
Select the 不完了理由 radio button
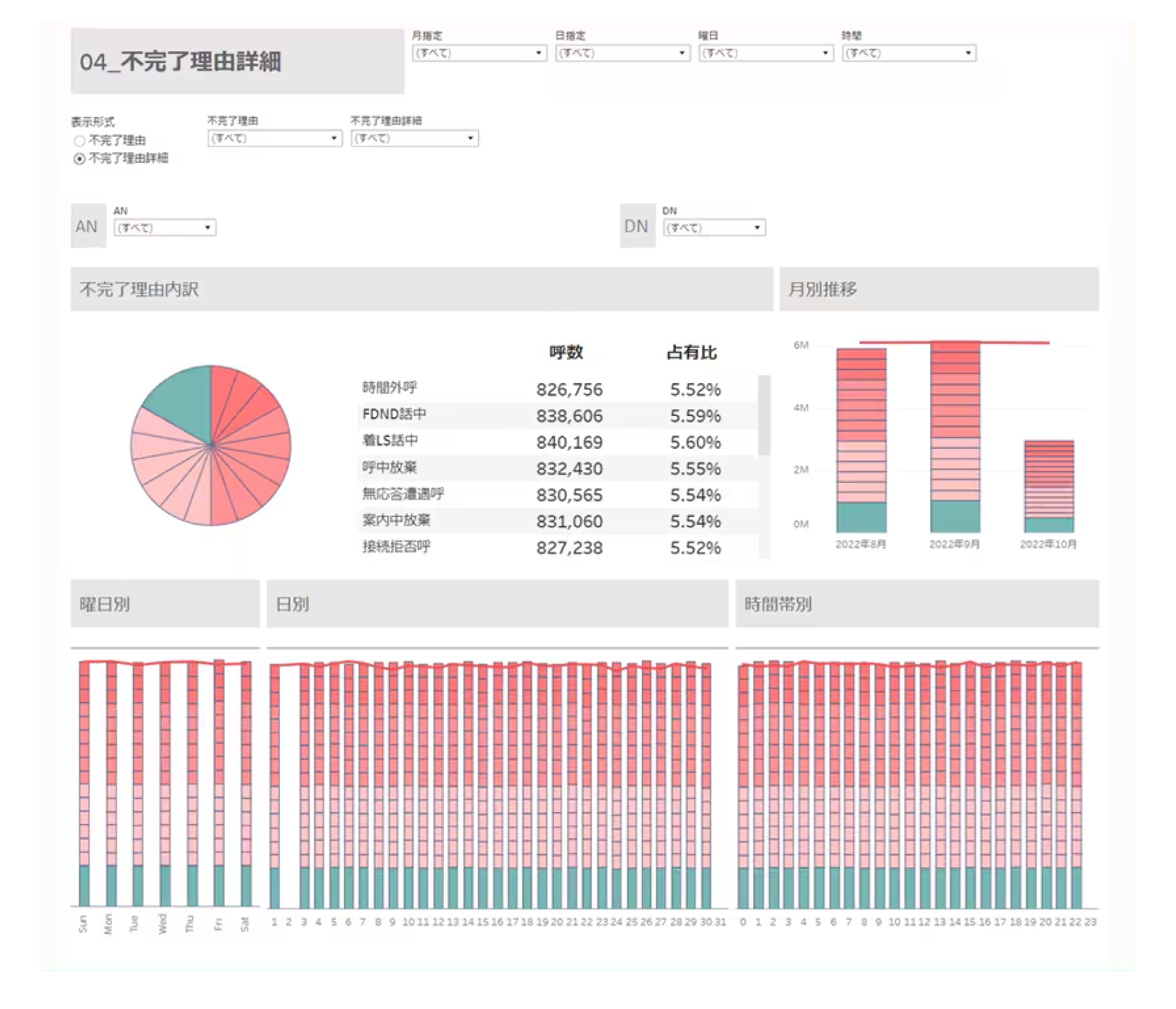click(x=79, y=141)
